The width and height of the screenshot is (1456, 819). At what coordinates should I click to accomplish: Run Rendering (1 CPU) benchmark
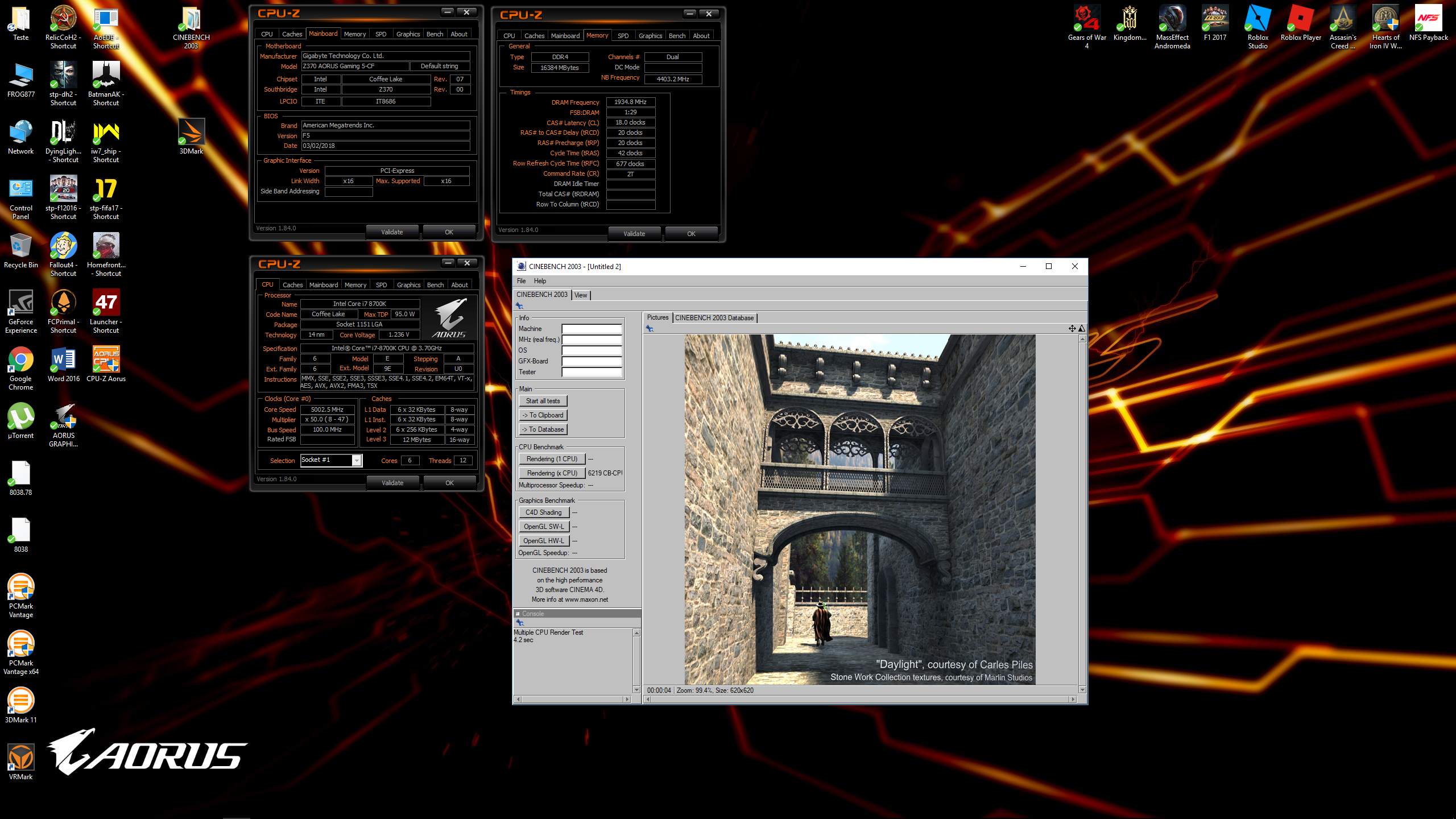point(552,459)
